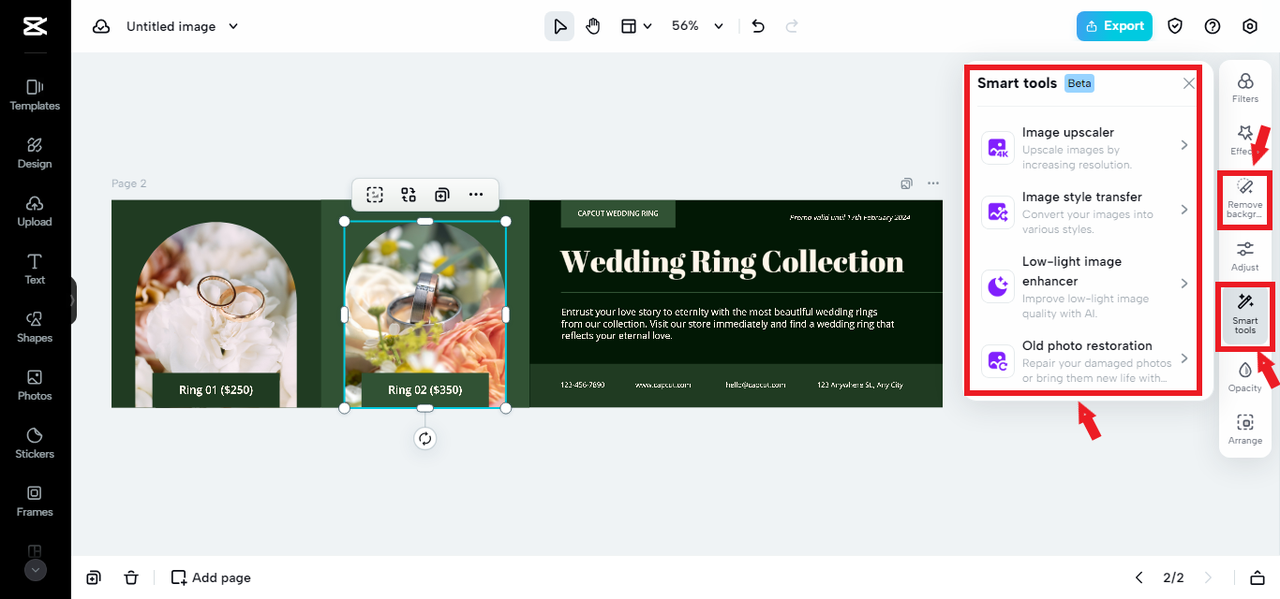The width and height of the screenshot is (1280, 599).
Task: Open the Low-light image enhancer tool
Action: tap(1085, 286)
